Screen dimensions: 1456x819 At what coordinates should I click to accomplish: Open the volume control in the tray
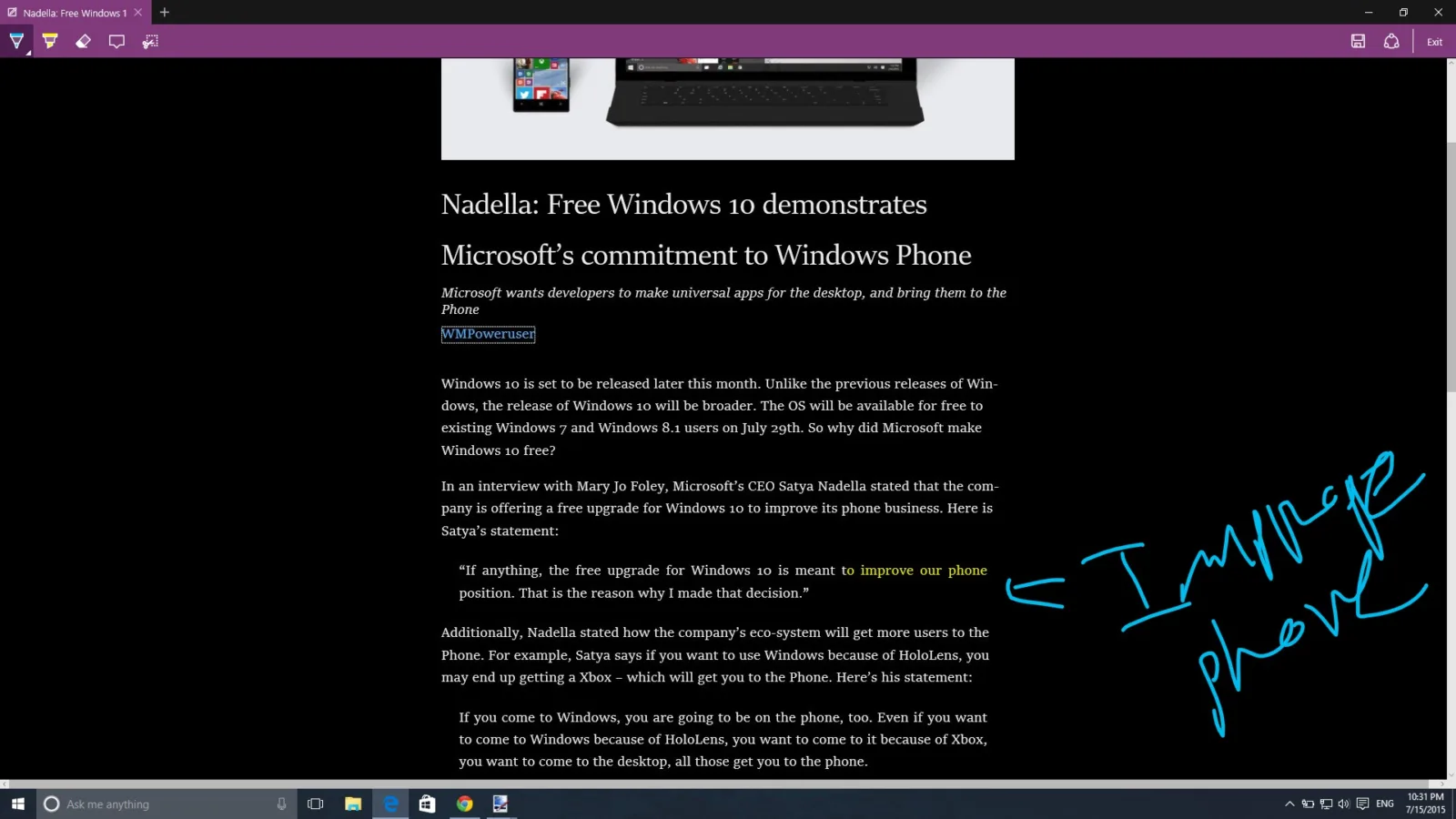point(1344,804)
